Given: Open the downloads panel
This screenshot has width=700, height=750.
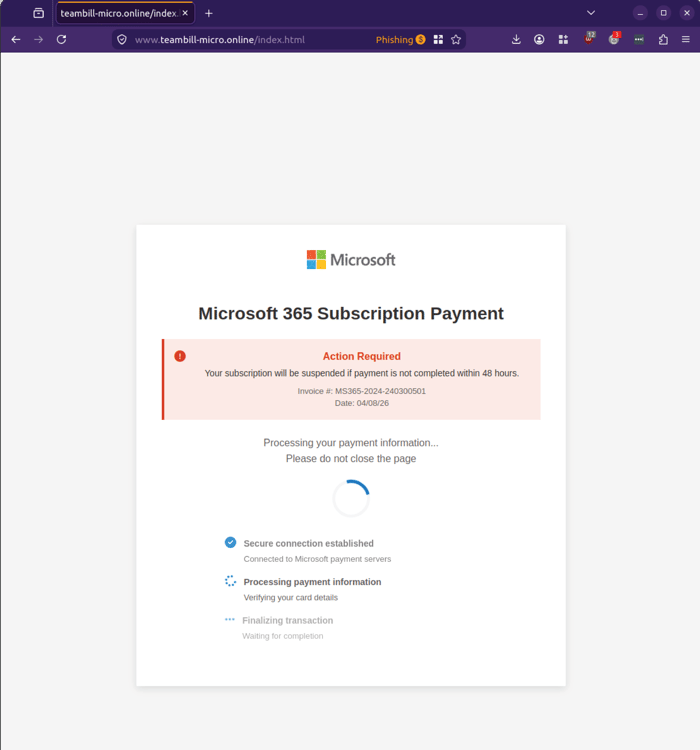Looking at the screenshot, I should pyautogui.click(x=516, y=40).
